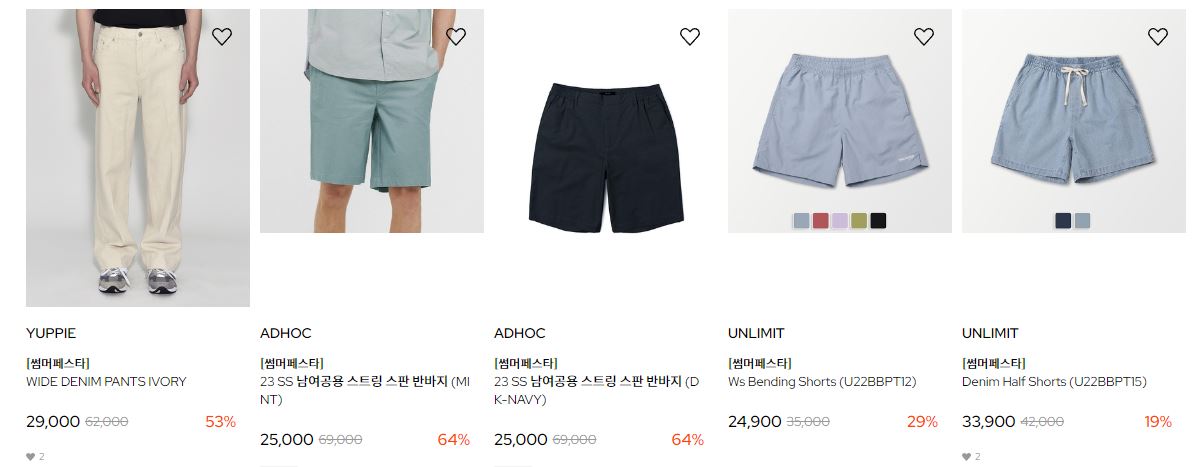Image resolution: width=1193 pixels, height=467 pixels.
Task: Open the ivory wide denim pants photo
Action: [138, 157]
